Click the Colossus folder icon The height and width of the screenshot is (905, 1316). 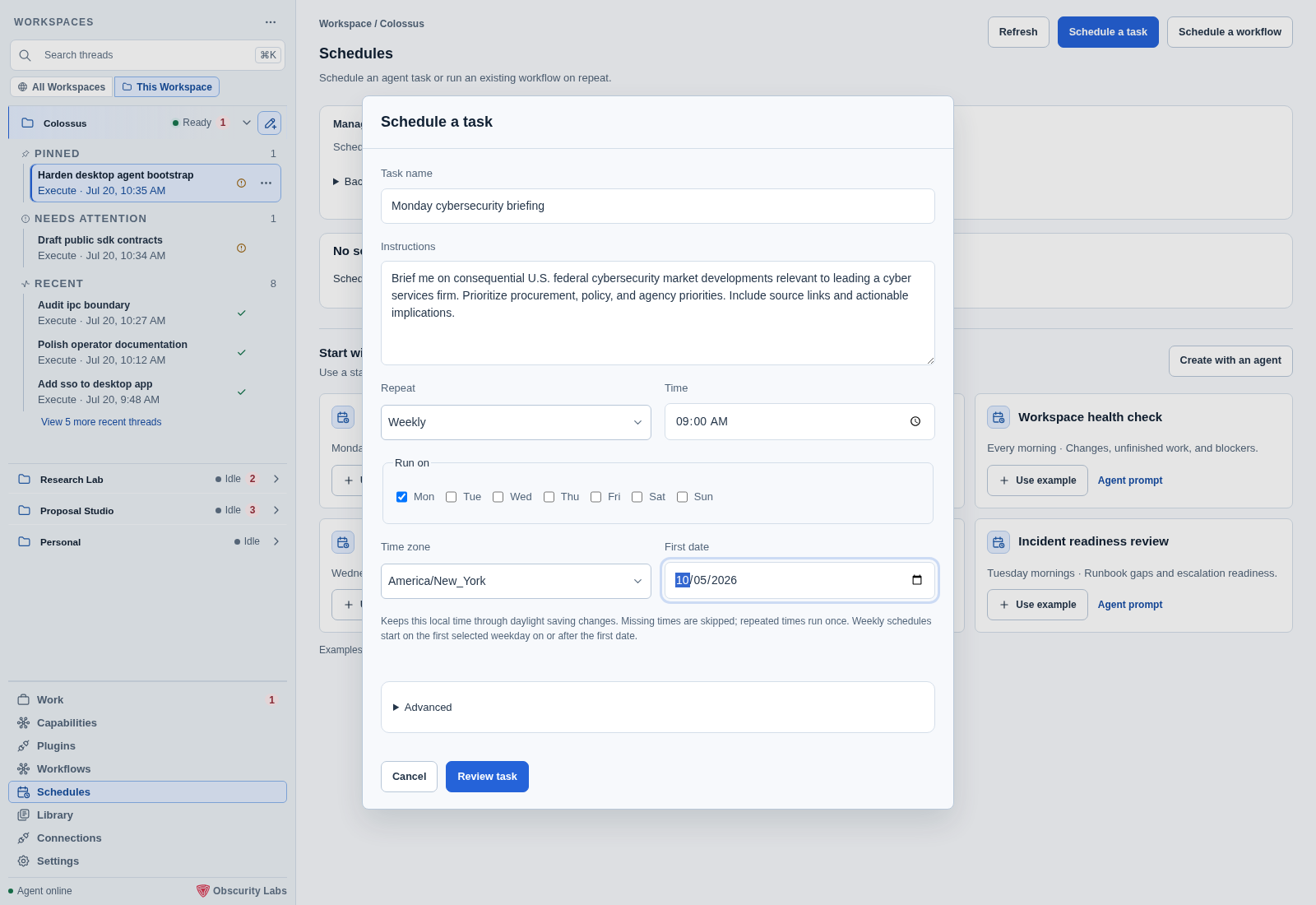click(27, 123)
